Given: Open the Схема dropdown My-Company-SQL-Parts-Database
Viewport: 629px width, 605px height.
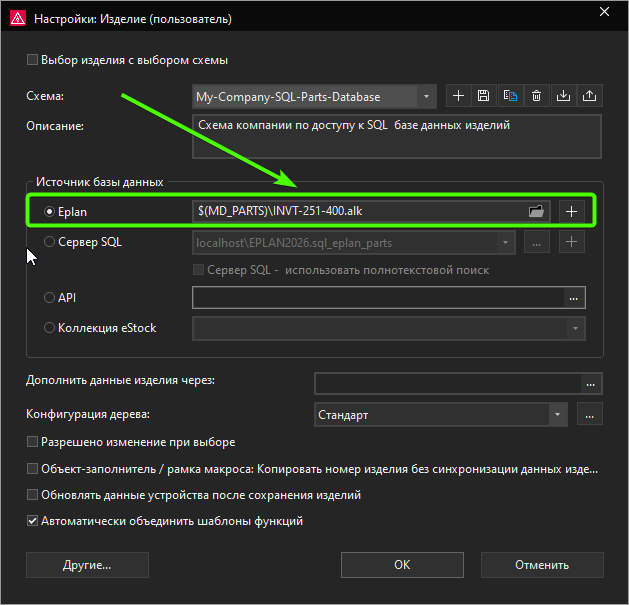Looking at the screenshot, I should click(314, 97).
